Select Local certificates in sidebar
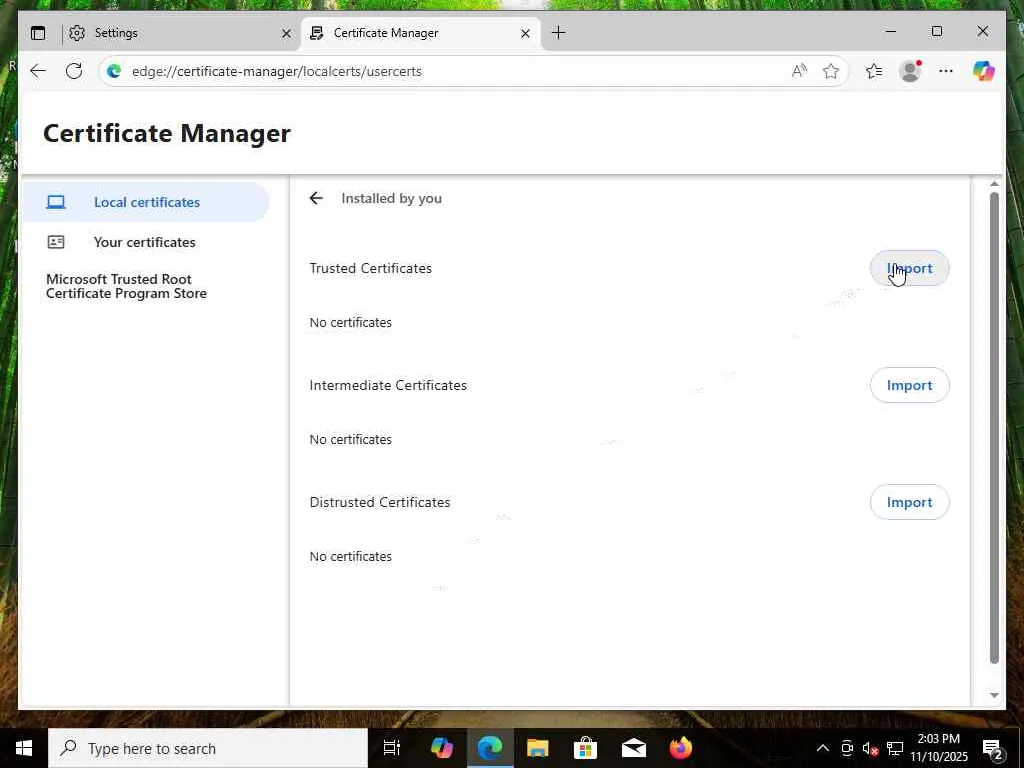1024x768 pixels. click(x=146, y=202)
